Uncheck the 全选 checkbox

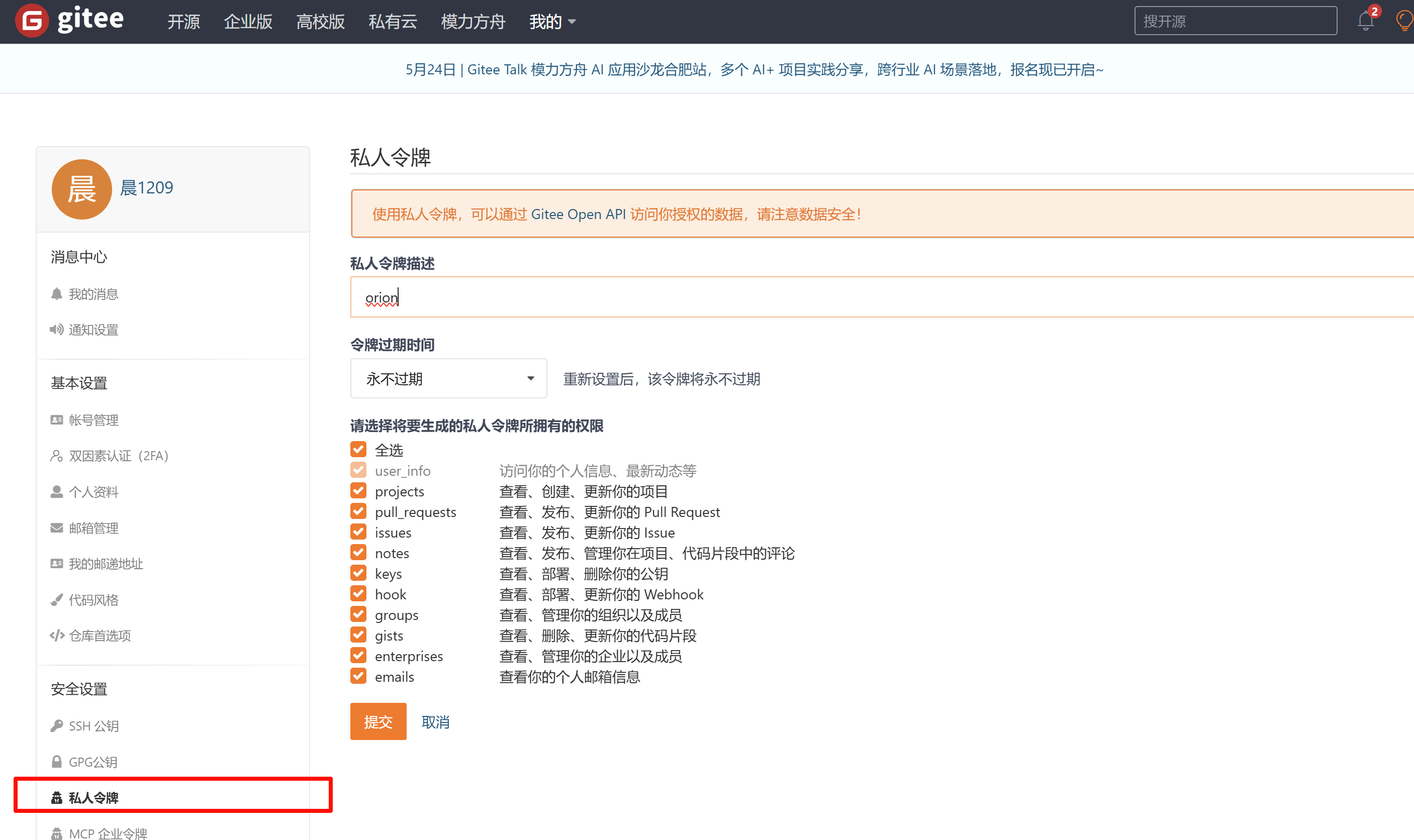[x=358, y=450]
